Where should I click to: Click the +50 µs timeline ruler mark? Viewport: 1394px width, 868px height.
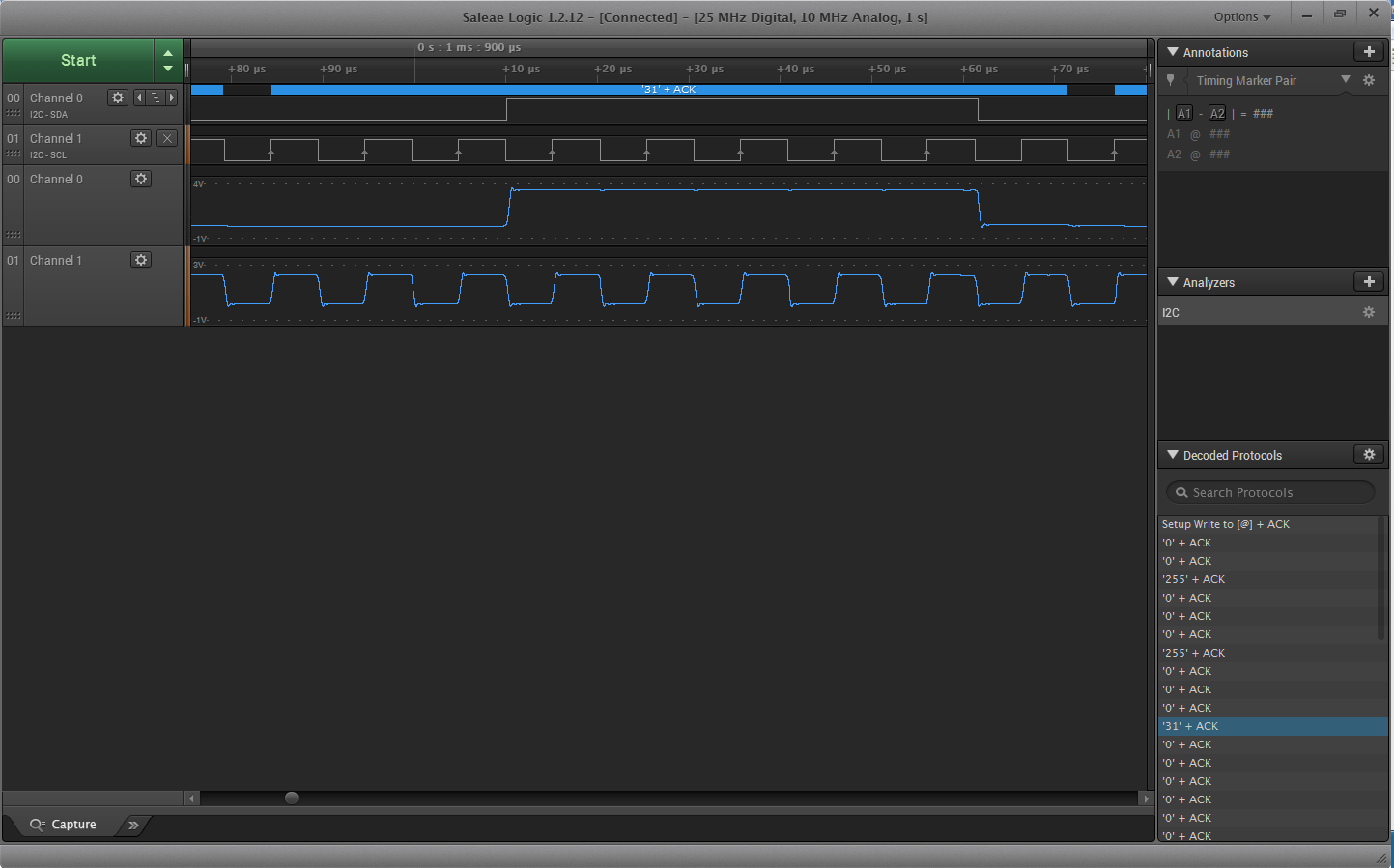pyautogui.click(x=887, y=69)
